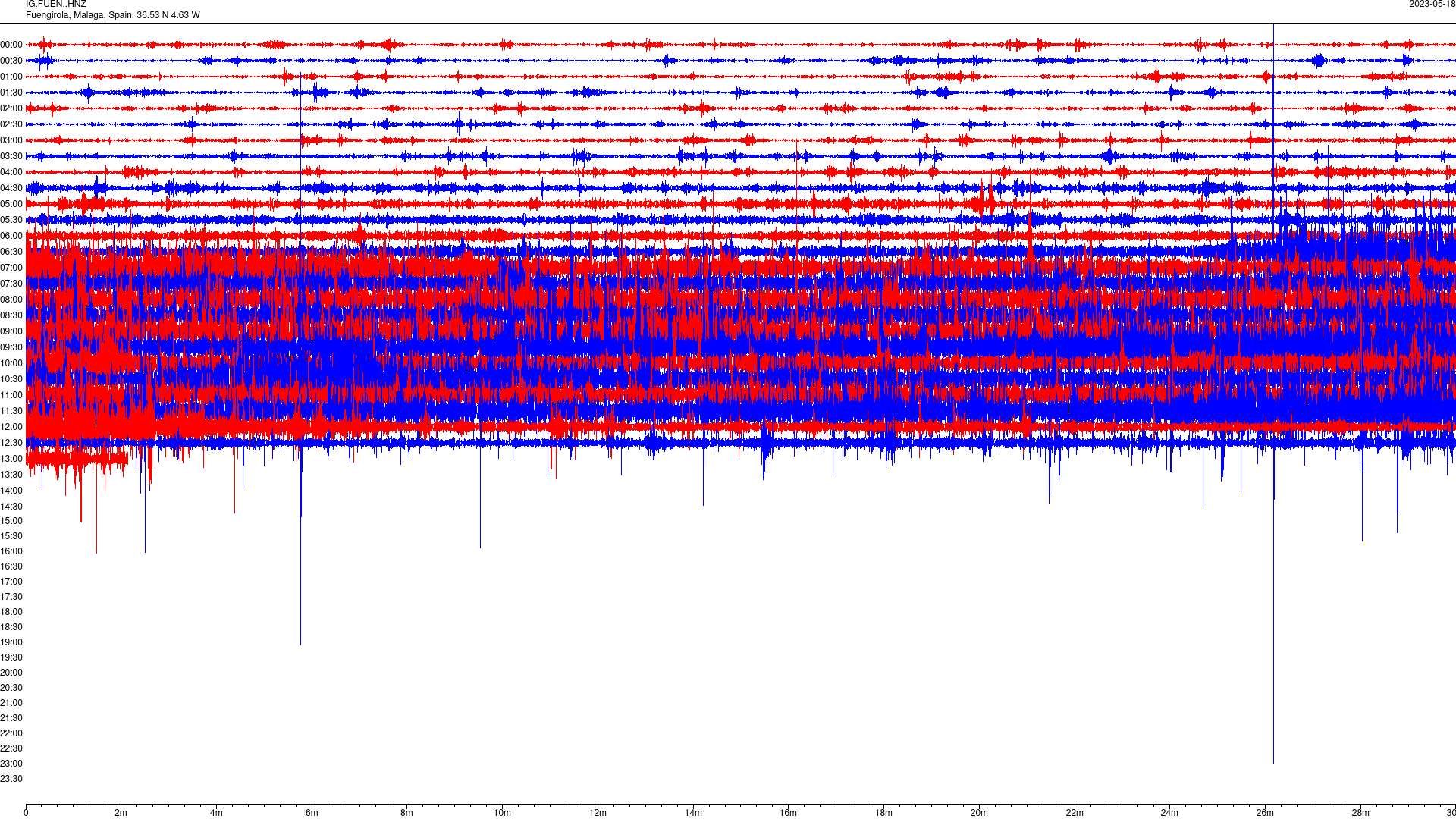Image resolution: width=1456 pixels, height=819 pixels.
Task: Select the 05:30 time row label
Action: [x=11, y=220]
